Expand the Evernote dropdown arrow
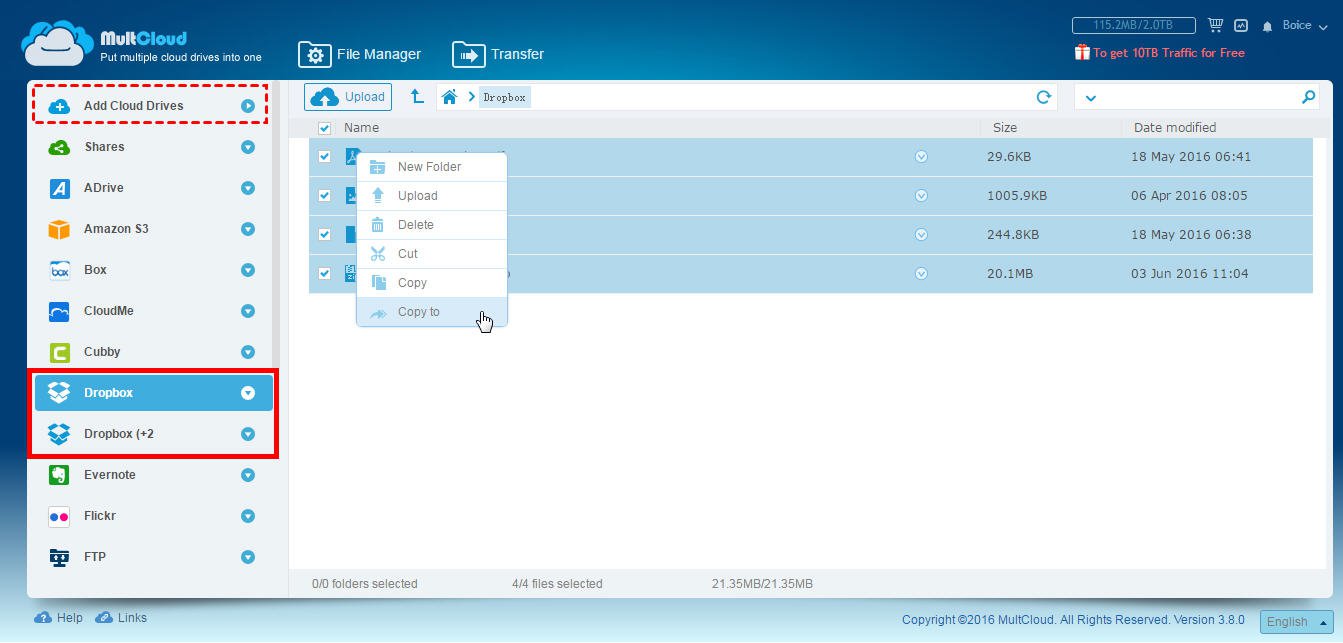 coord(248,475)
